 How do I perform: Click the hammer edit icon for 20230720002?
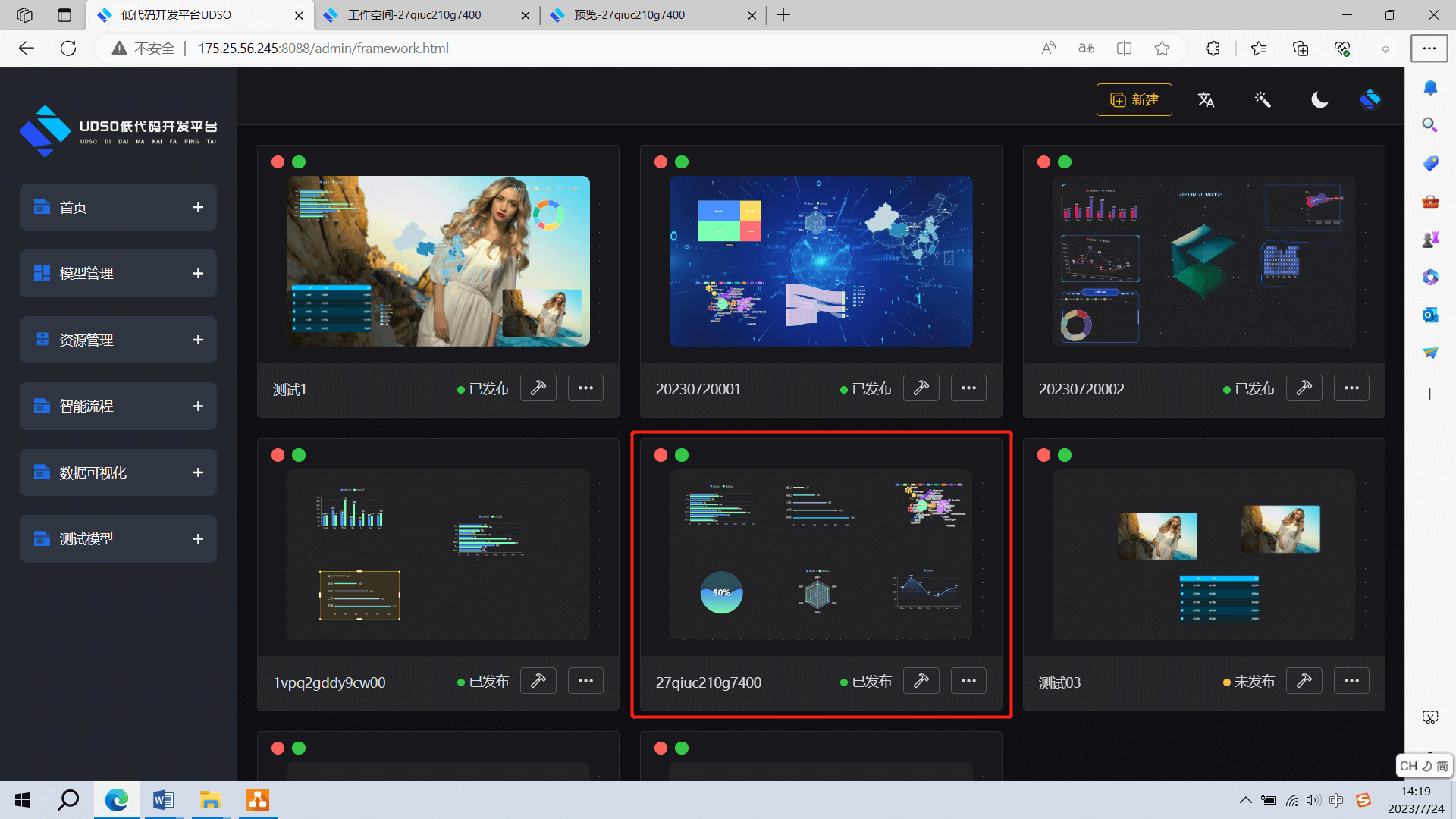[1304, 388]
